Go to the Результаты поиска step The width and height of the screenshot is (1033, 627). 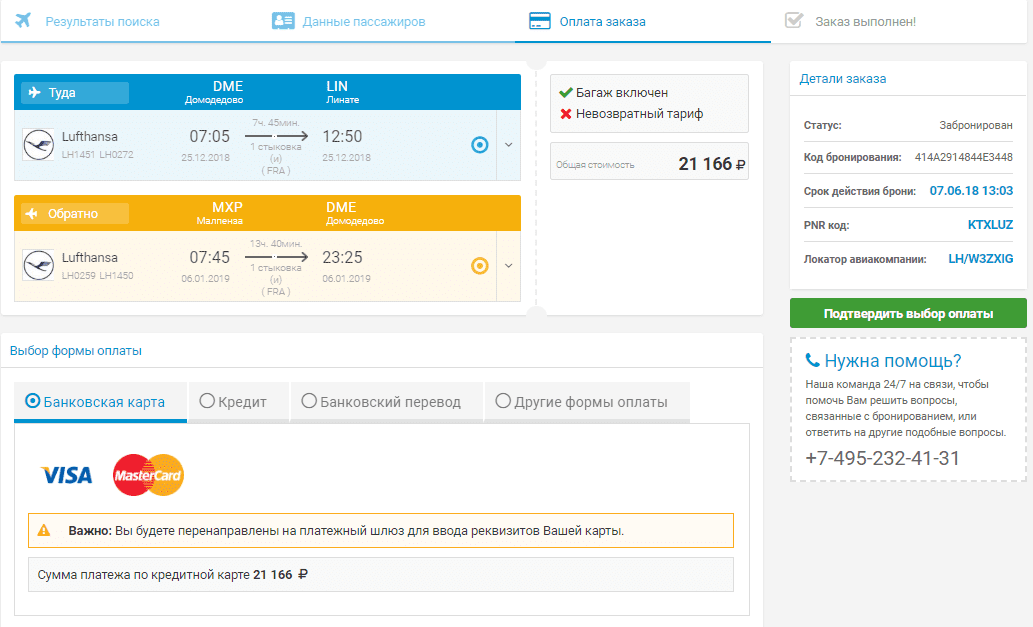102,22
